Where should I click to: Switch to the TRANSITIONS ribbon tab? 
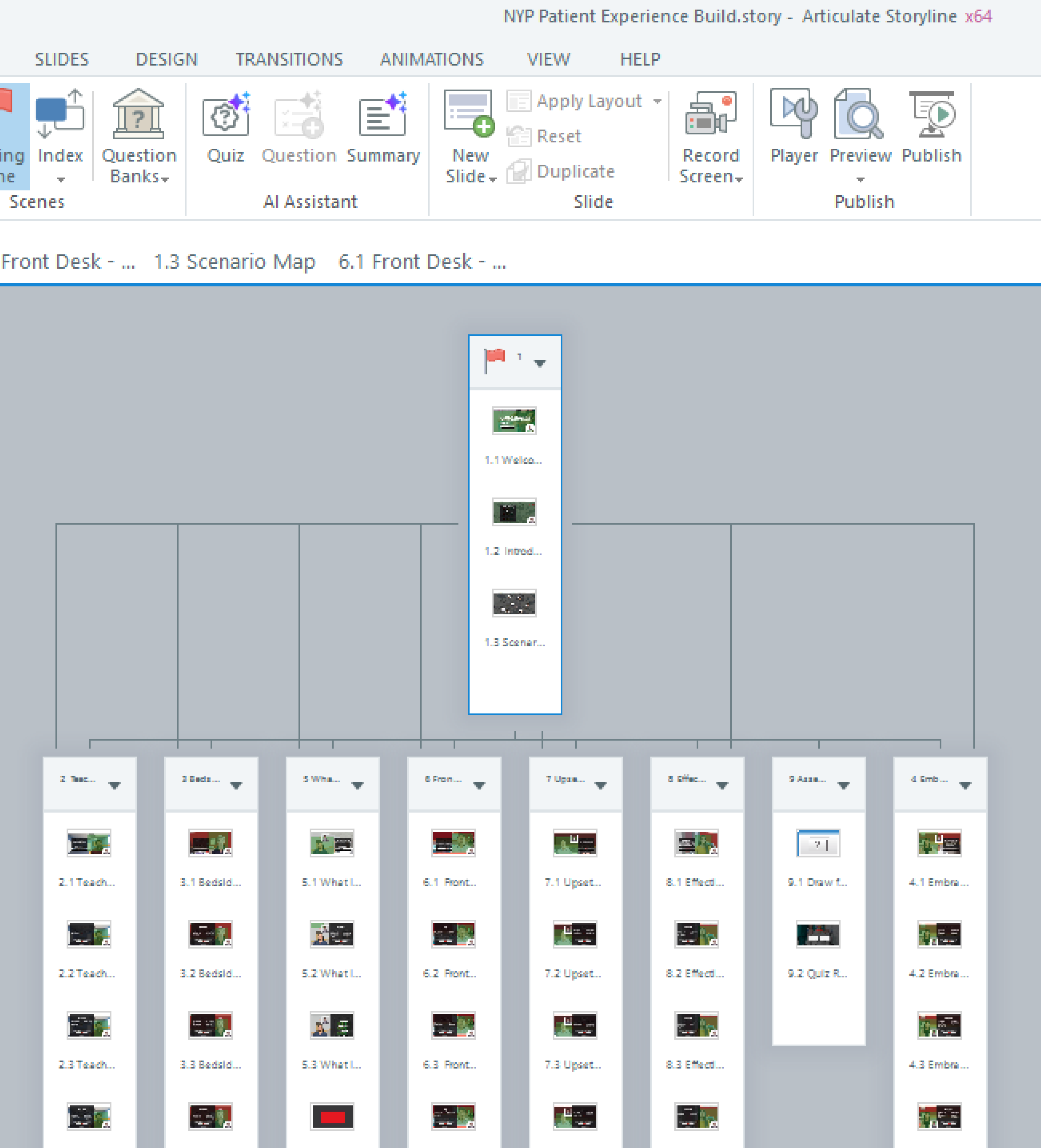click(x=289, y=59)
